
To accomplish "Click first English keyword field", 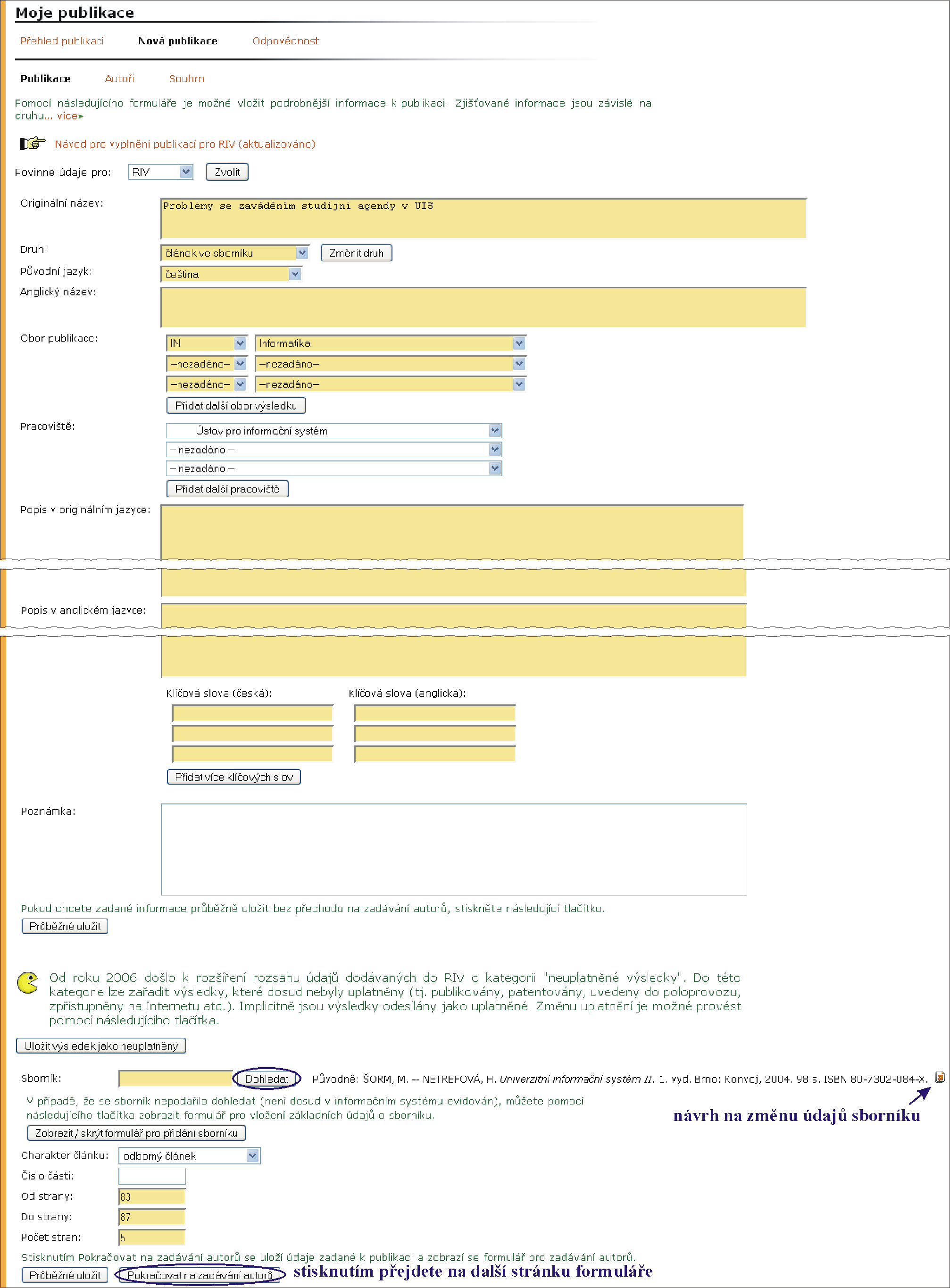I will [x=435, y=713].
